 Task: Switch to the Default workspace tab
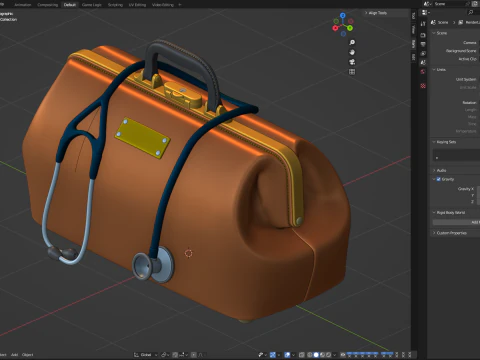pos(70,5)
